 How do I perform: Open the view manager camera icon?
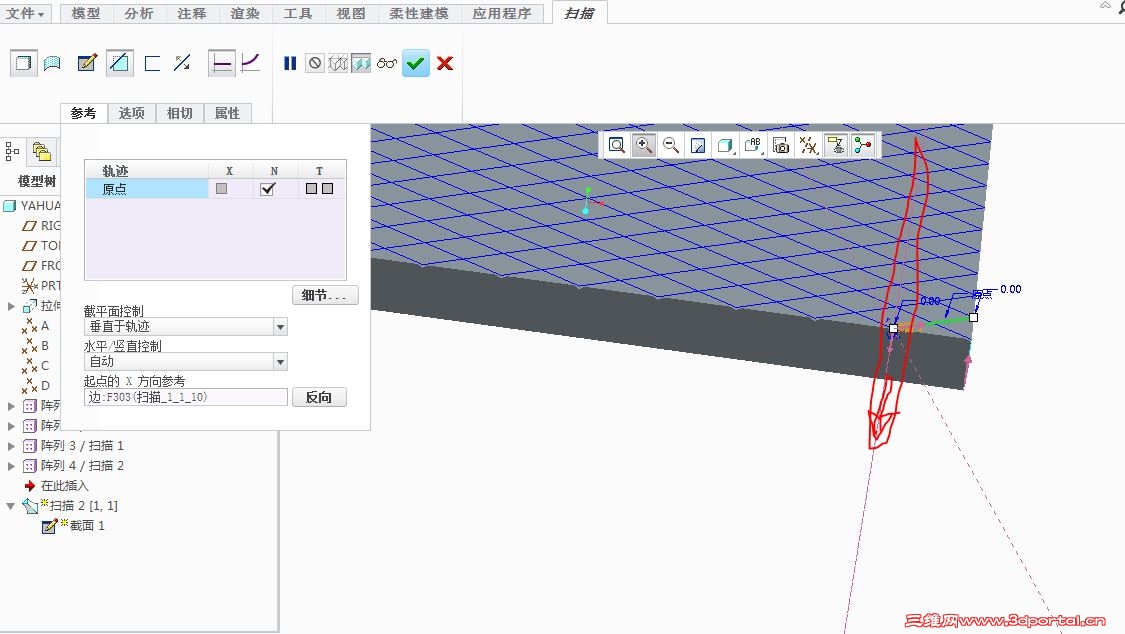[781, 146]
